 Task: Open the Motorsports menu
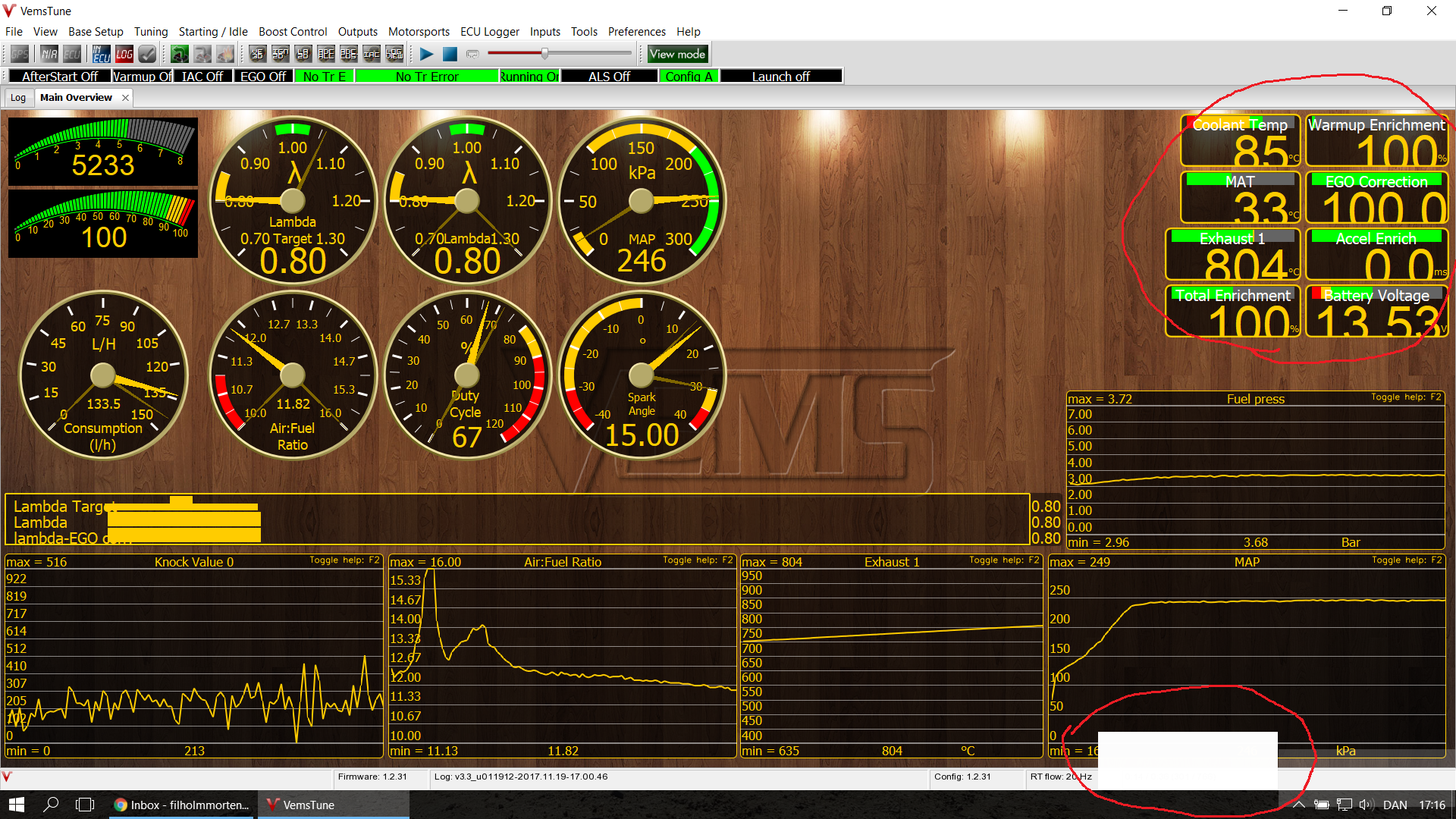point(419,32)
